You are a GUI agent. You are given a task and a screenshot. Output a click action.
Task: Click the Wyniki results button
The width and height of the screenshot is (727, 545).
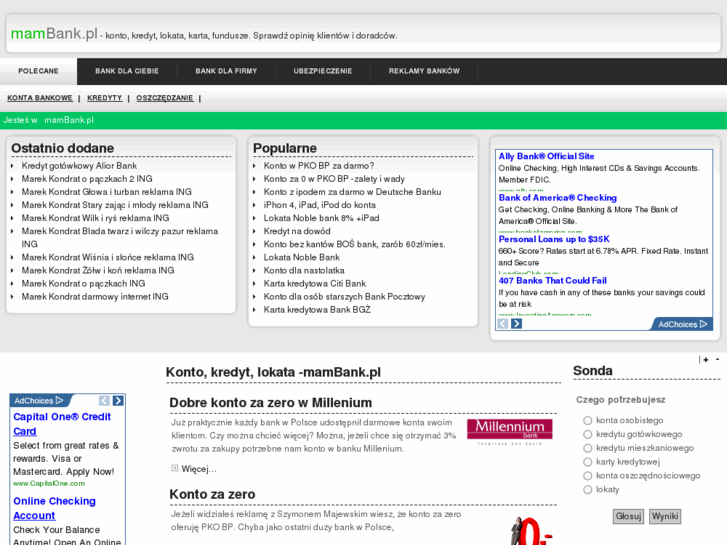pos(665,516)
